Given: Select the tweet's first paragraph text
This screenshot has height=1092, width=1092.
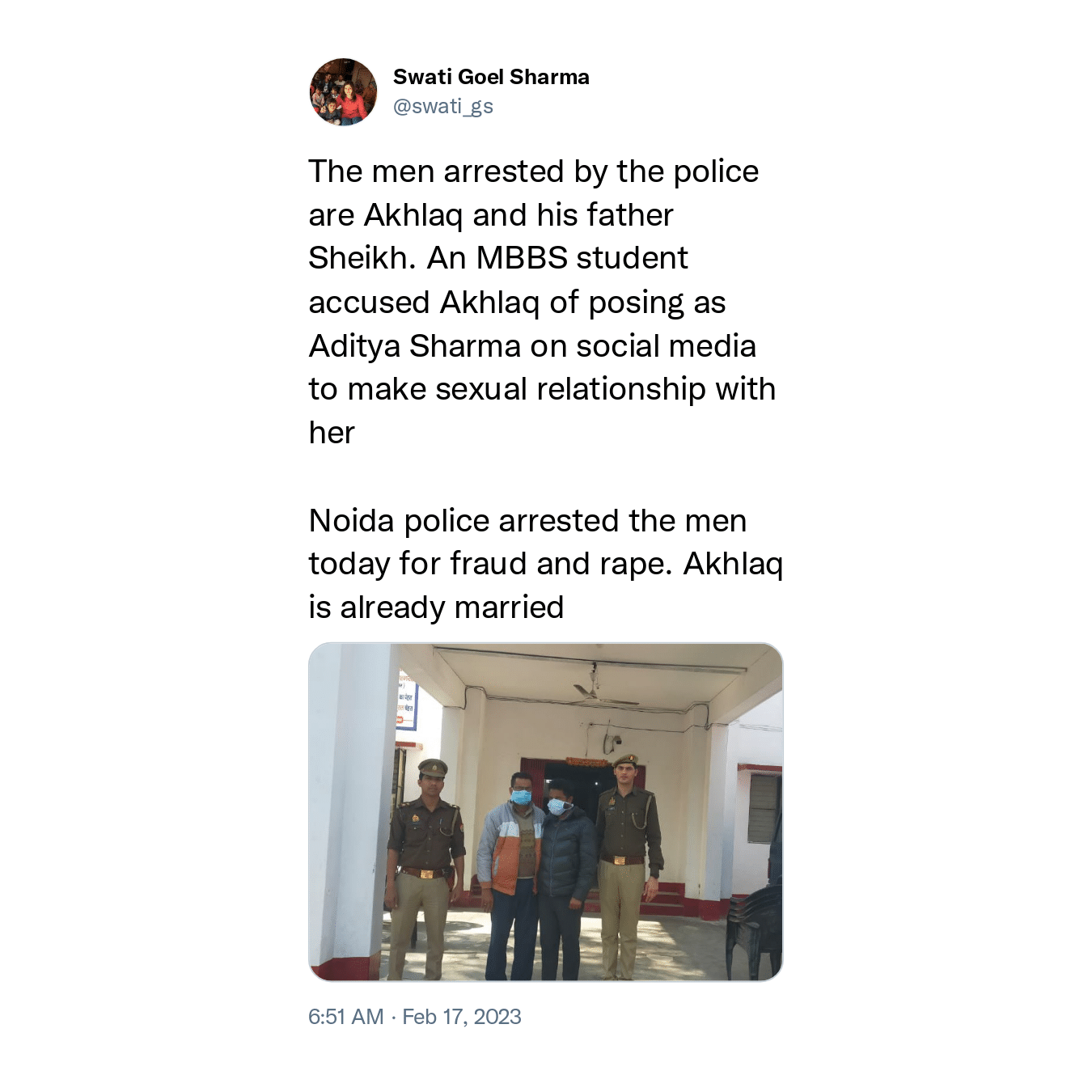Looking at the screenshot, I should (x=542, y=302).
